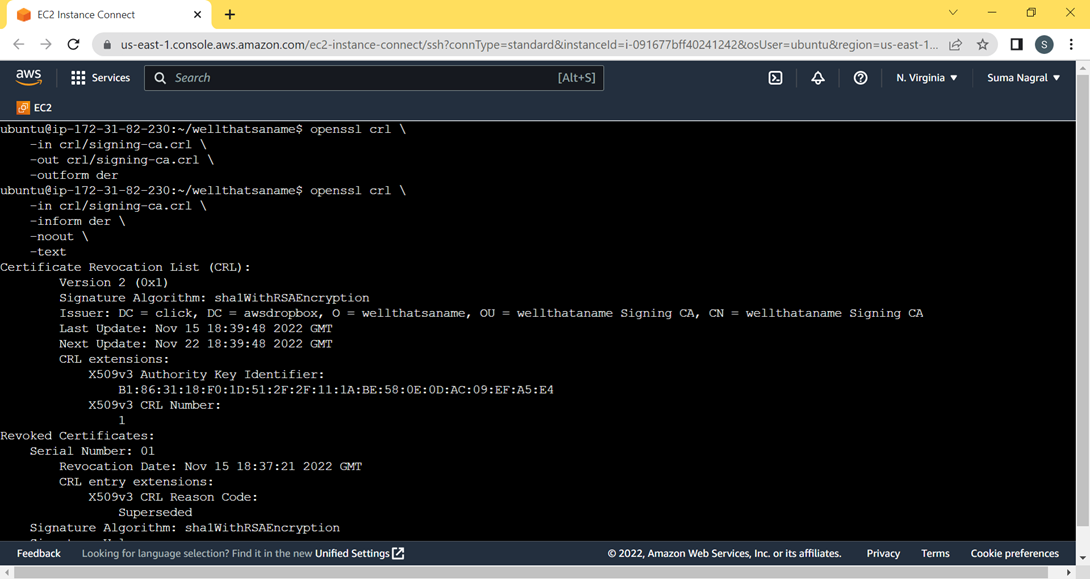Open a new browser tab
1090x579 pixels.
click(229, 14)
